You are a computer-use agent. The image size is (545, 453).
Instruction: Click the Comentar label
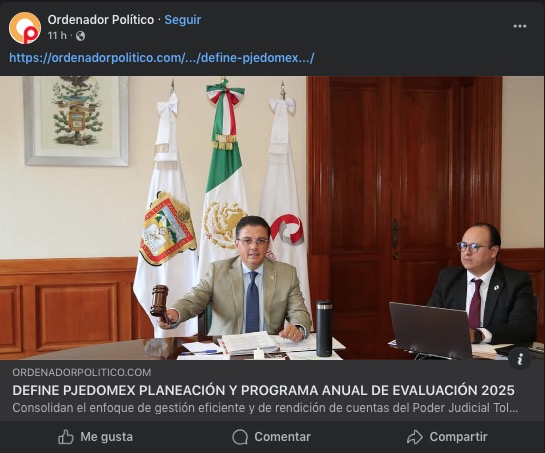coord(283,437)
